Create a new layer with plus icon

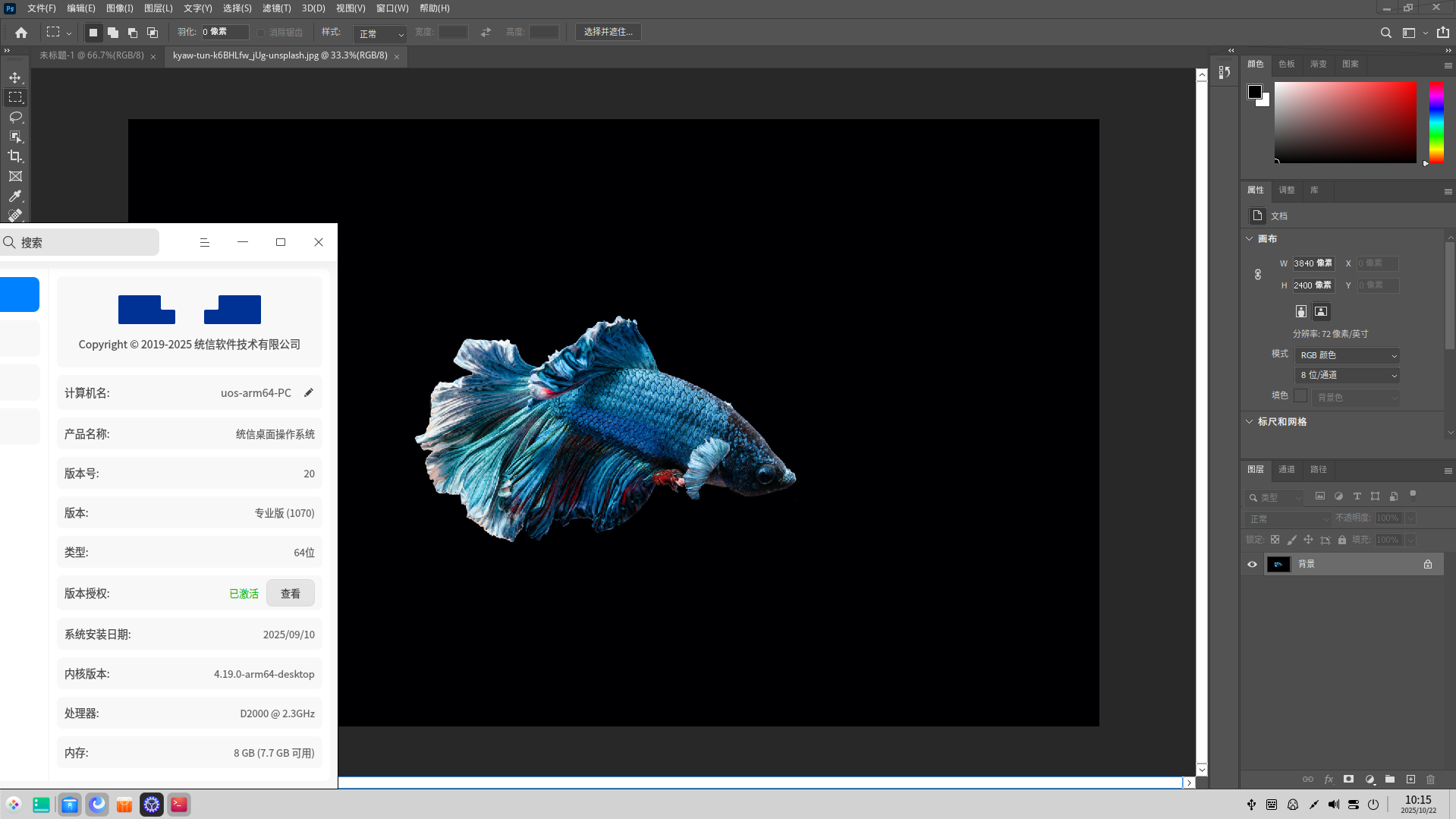pos(1410,780)
